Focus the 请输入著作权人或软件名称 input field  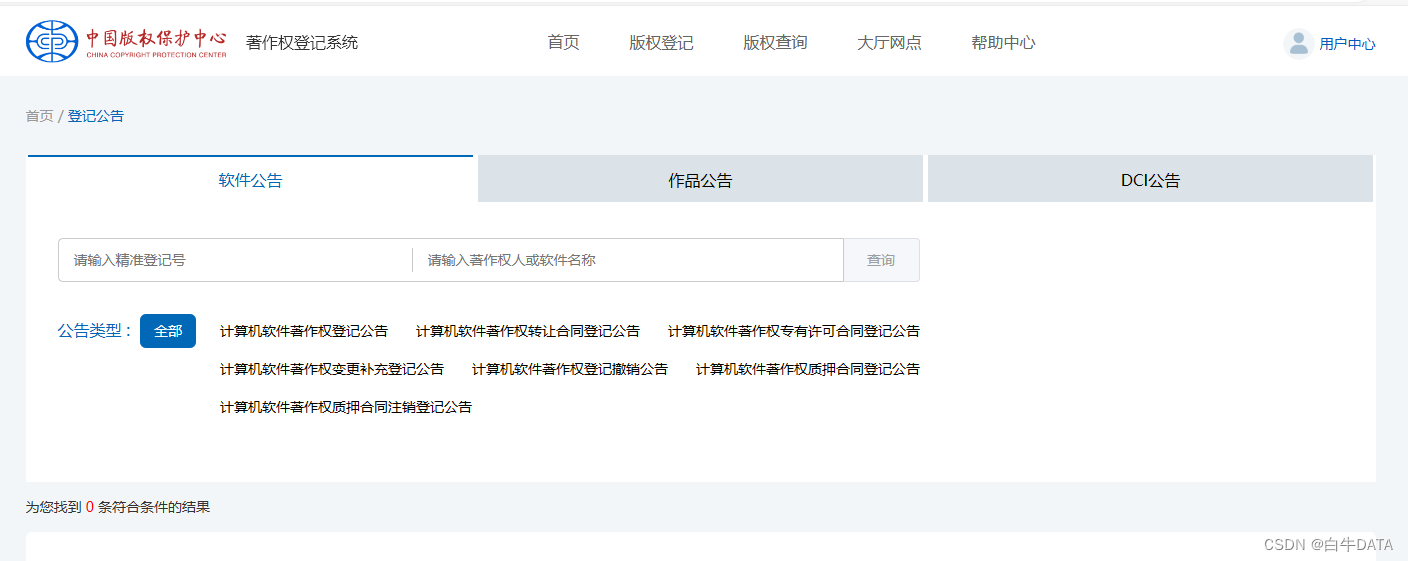click(628, 260)
